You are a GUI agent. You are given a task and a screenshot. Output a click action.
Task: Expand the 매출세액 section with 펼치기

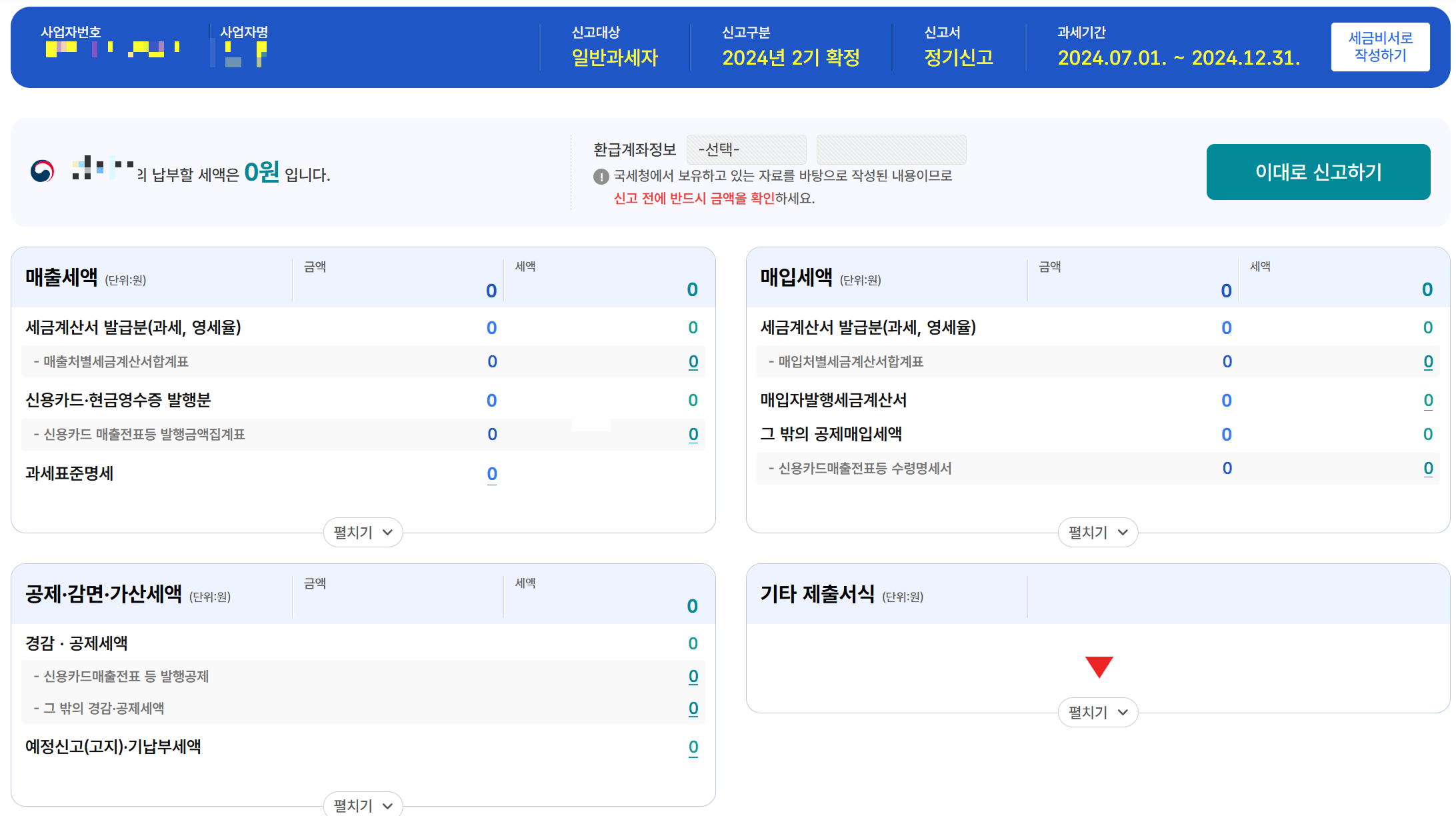[363, 533]
